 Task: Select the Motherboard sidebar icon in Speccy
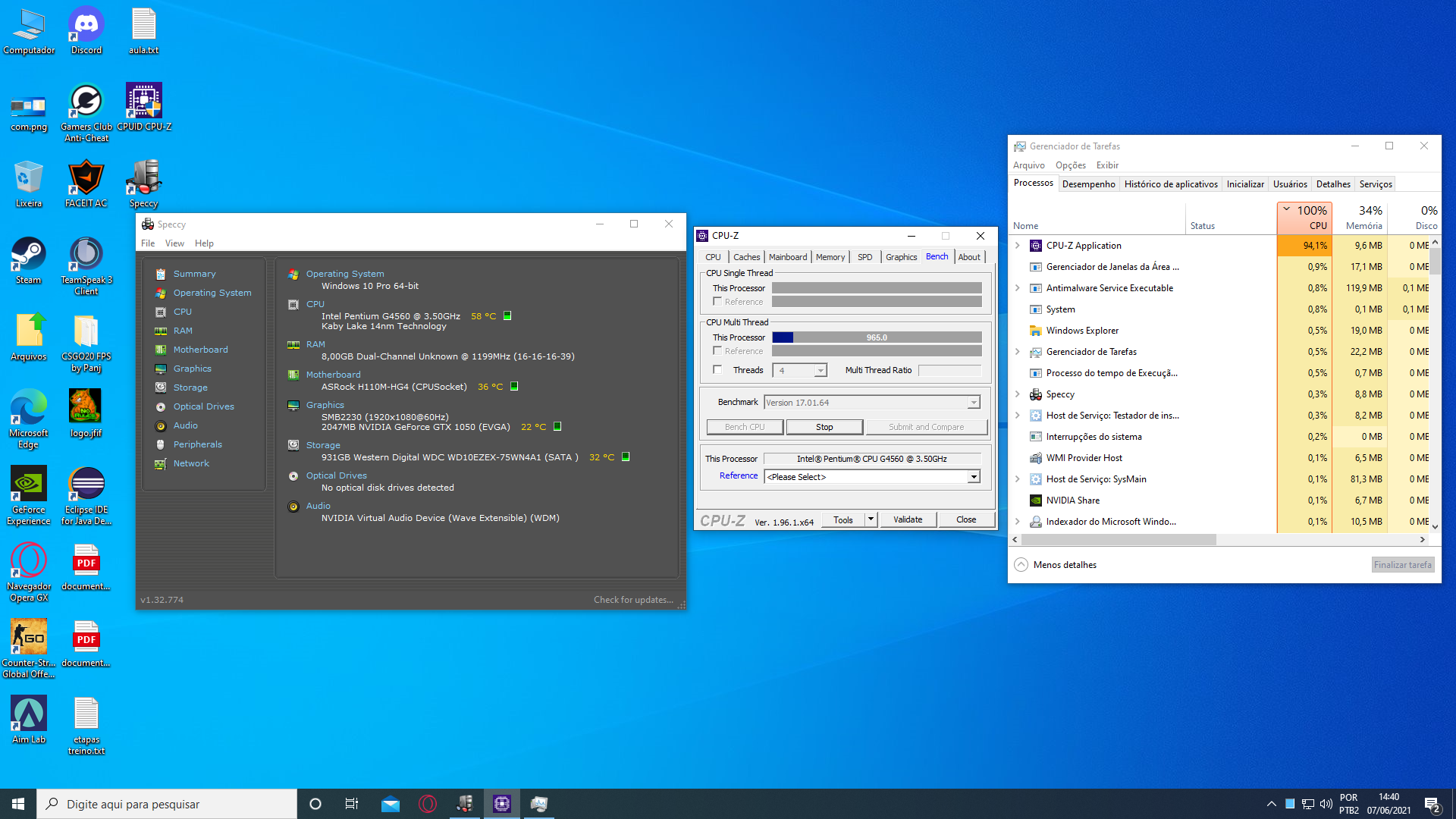click(x=161, y=350)
